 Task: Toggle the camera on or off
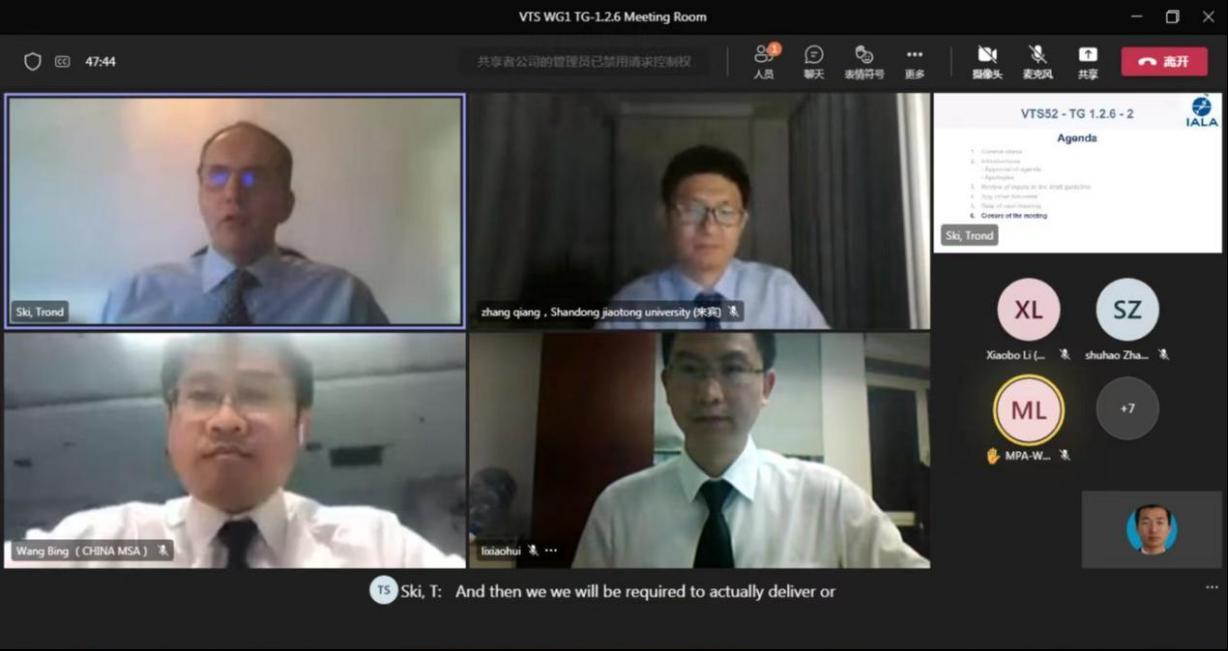click(987, 61)
